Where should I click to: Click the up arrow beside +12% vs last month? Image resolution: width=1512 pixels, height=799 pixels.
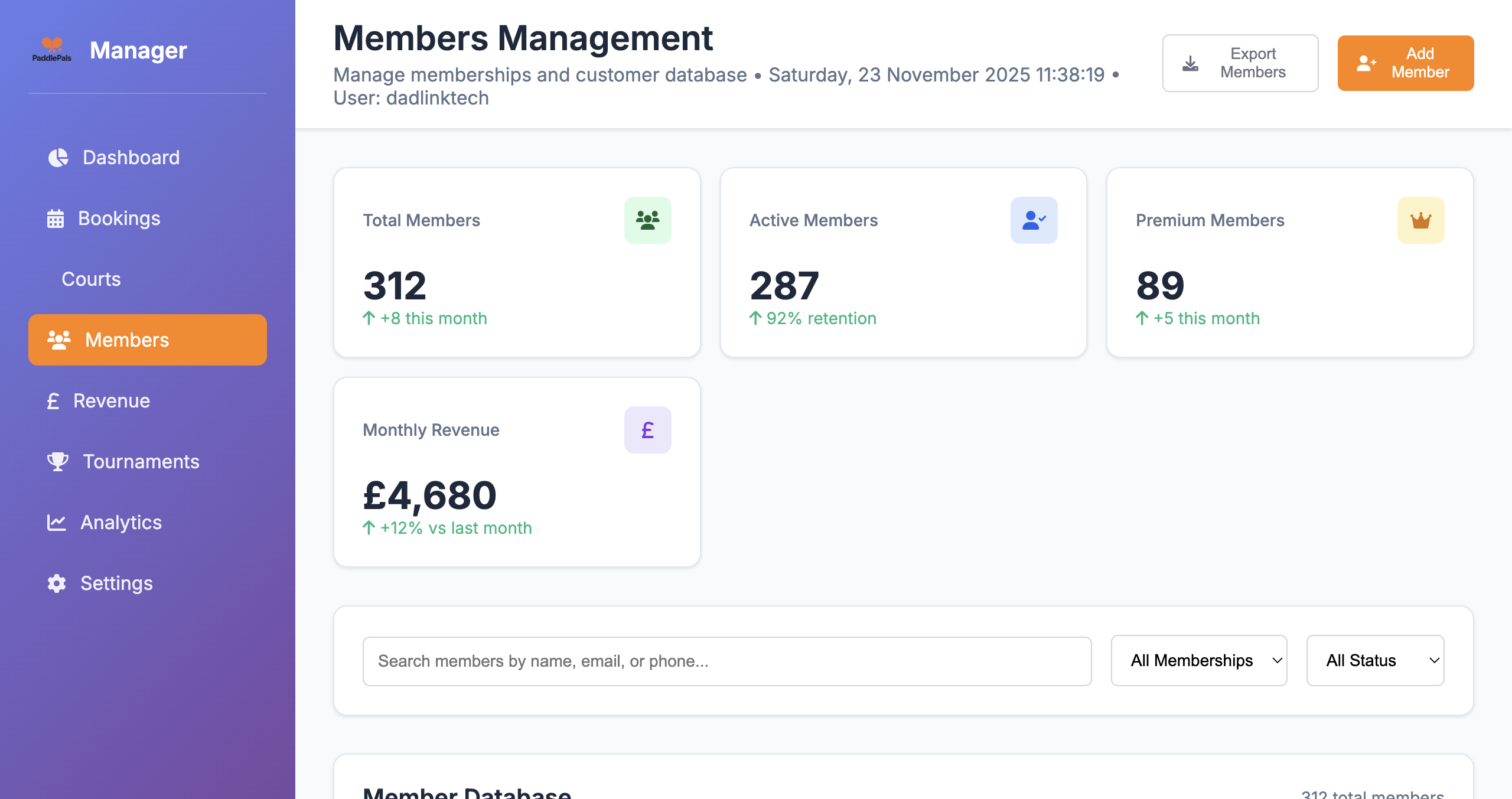[369, 528]
